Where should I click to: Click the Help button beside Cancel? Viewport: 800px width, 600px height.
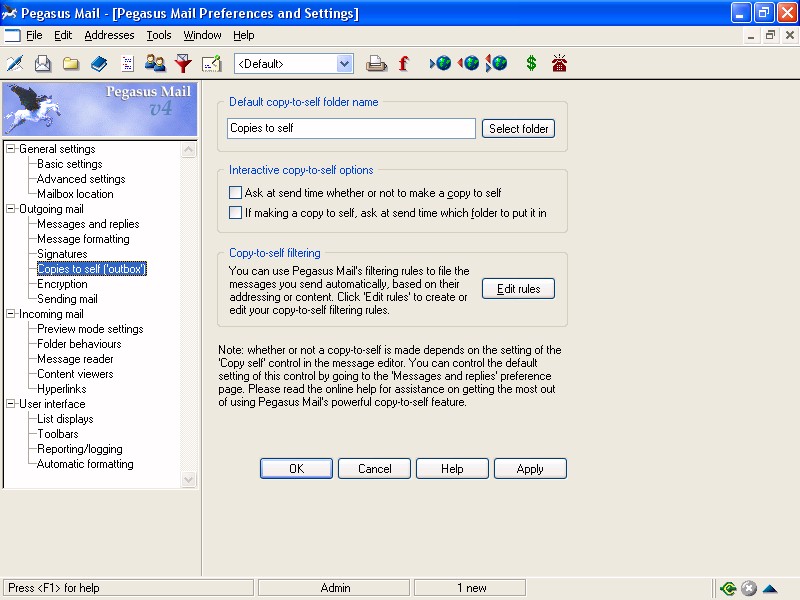tap(452, 468)
